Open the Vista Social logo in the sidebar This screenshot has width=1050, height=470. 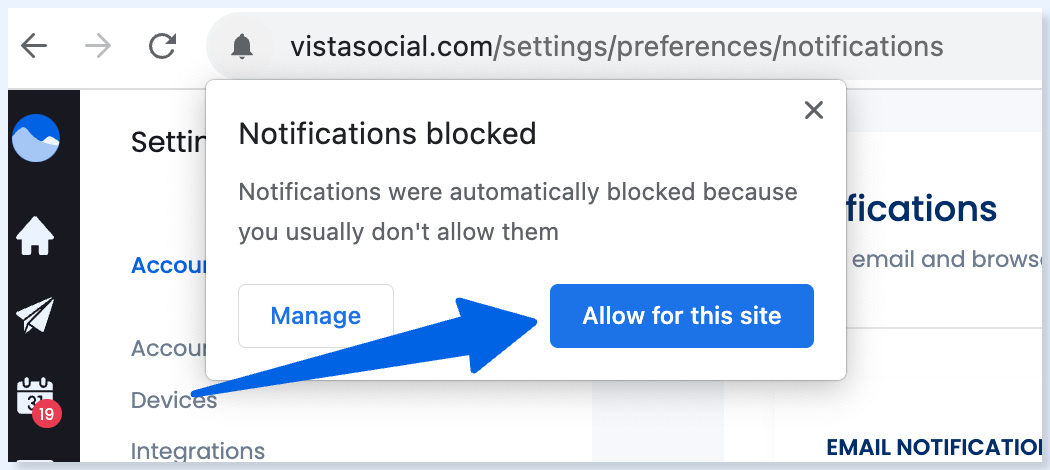(x=36, y=138)
